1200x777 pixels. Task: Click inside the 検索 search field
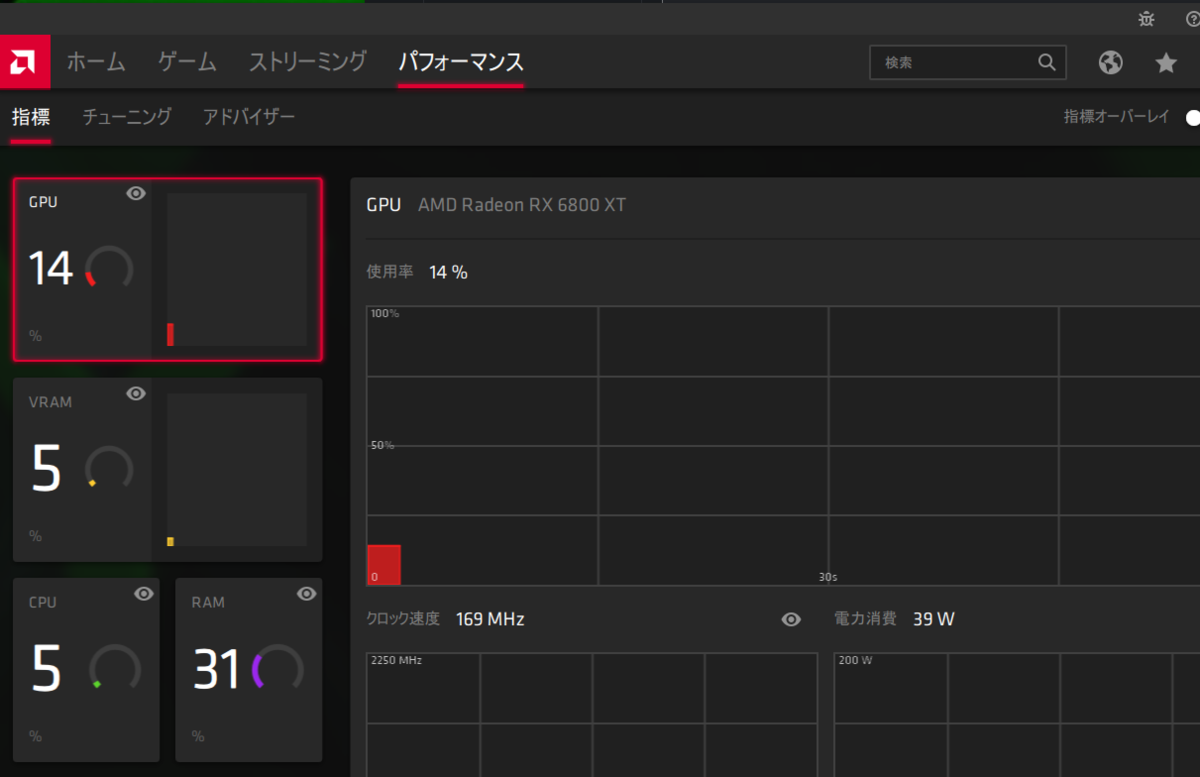click(950, 62)
